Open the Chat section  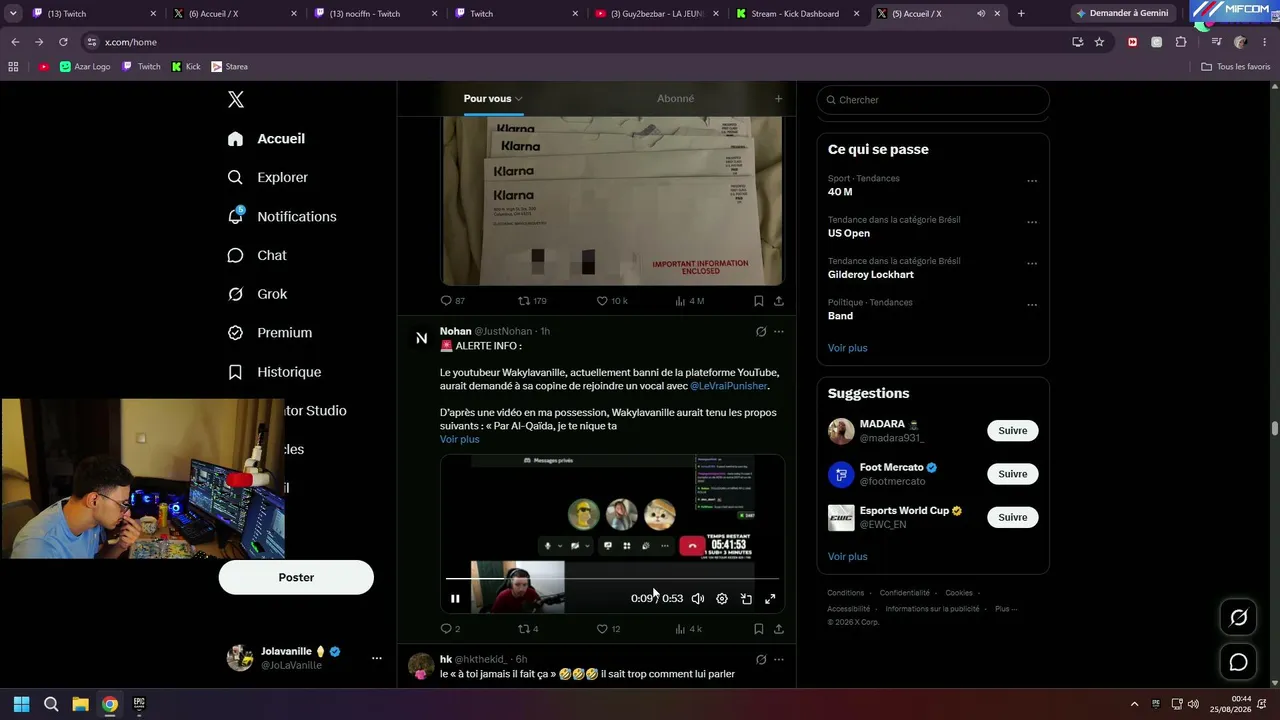pos(257,255)
